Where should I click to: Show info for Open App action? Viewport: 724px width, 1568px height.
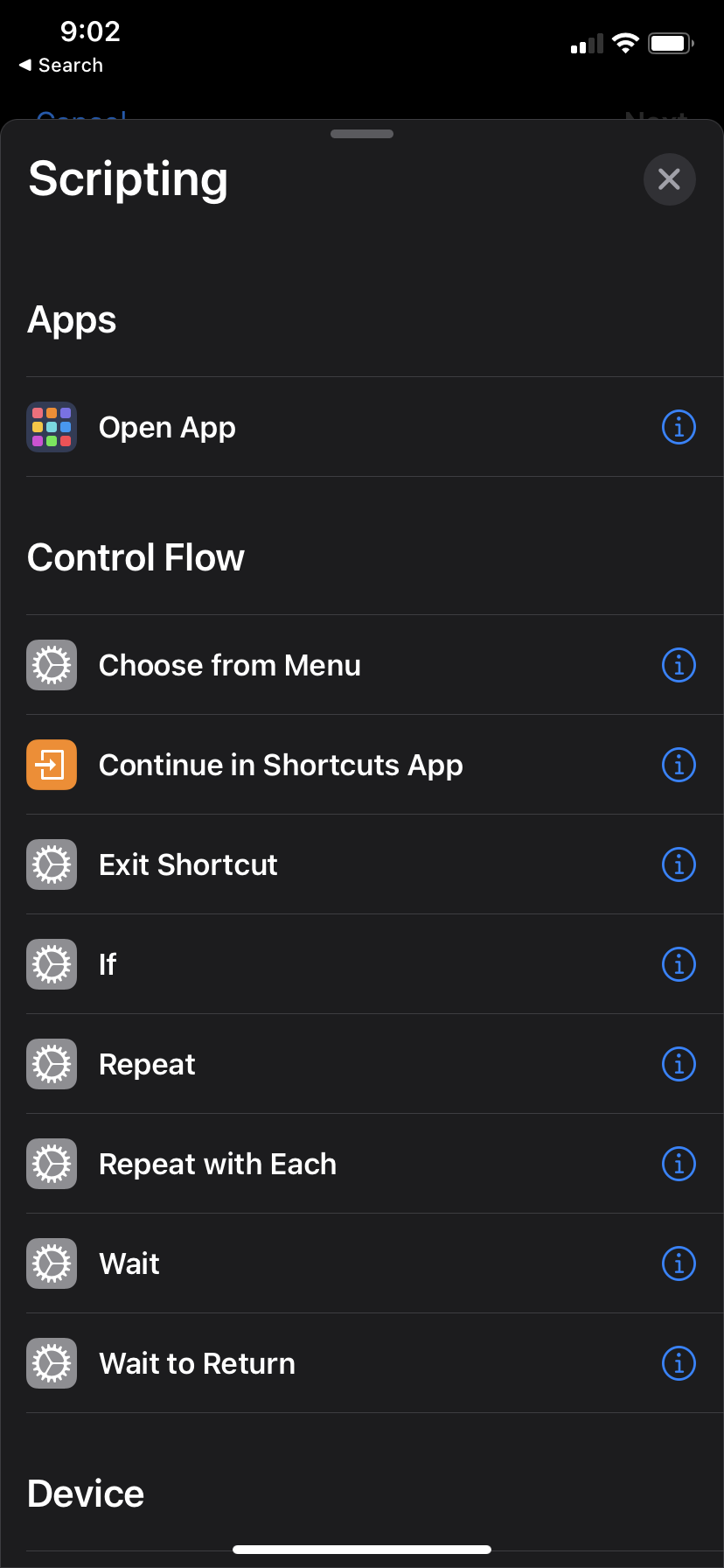(x=679, y=427)
